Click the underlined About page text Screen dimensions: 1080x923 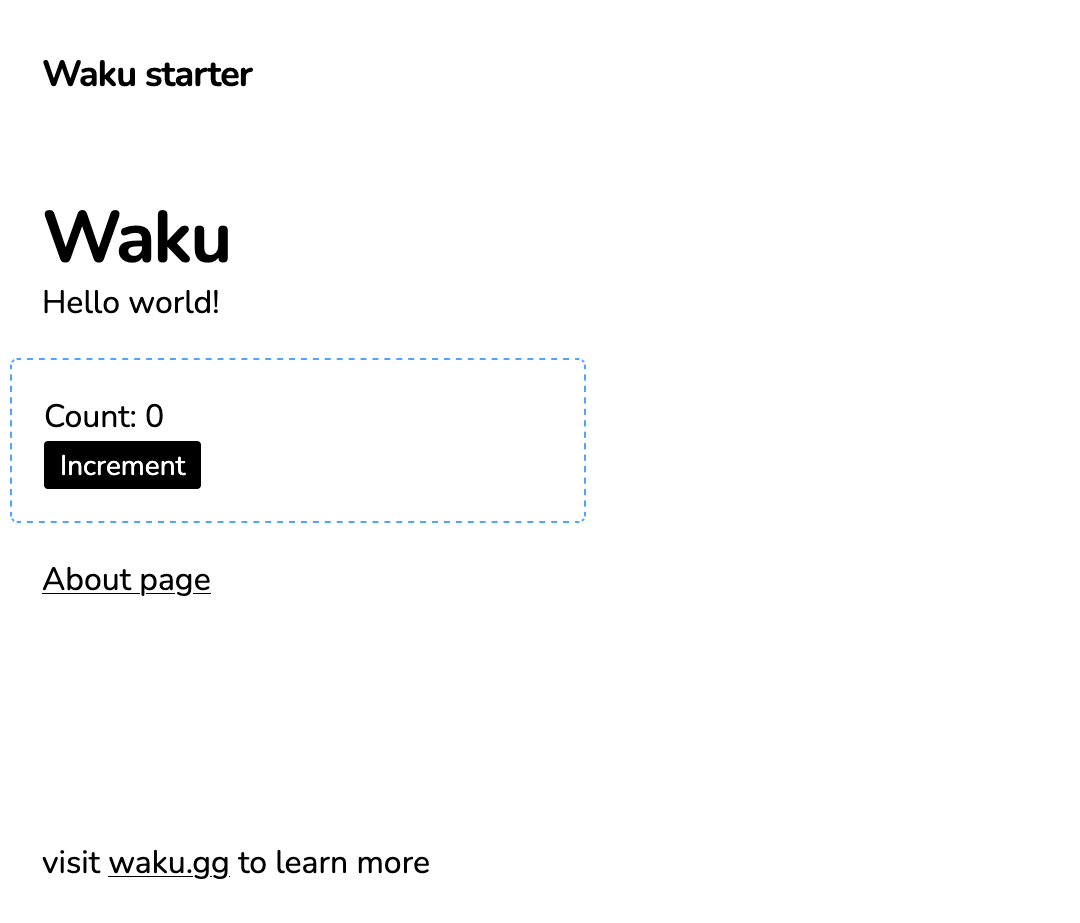click(x=126, y=580)
